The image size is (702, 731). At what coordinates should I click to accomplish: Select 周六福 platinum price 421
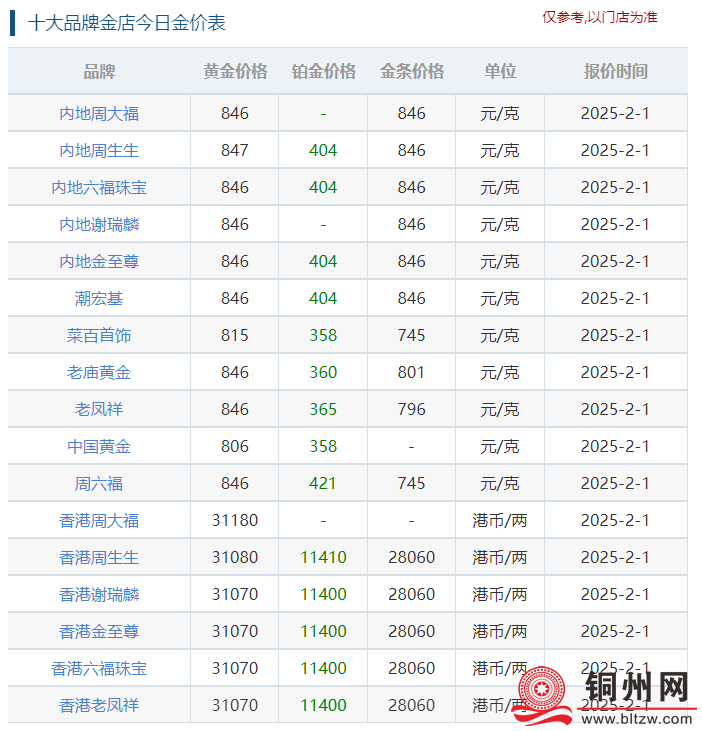click(x=323, y=483)
